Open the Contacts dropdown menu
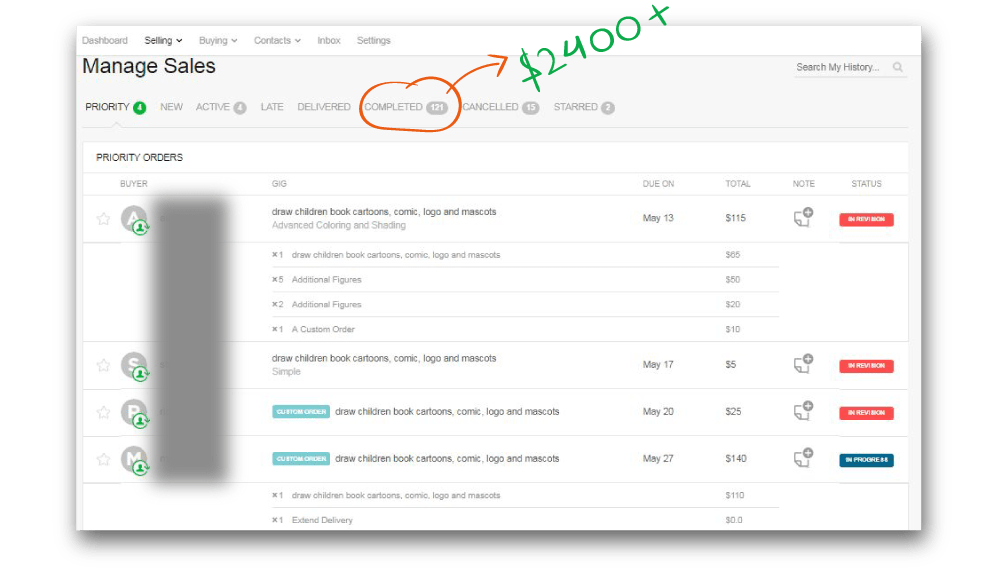 click(x=277, y=40)
